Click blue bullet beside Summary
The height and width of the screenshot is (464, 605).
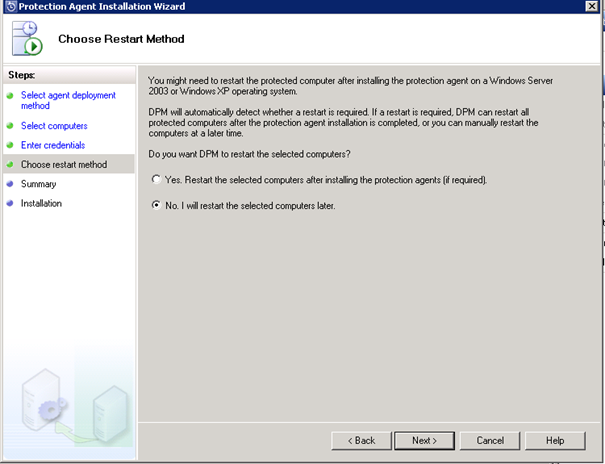pyautogui.click(x=10, y=184)
